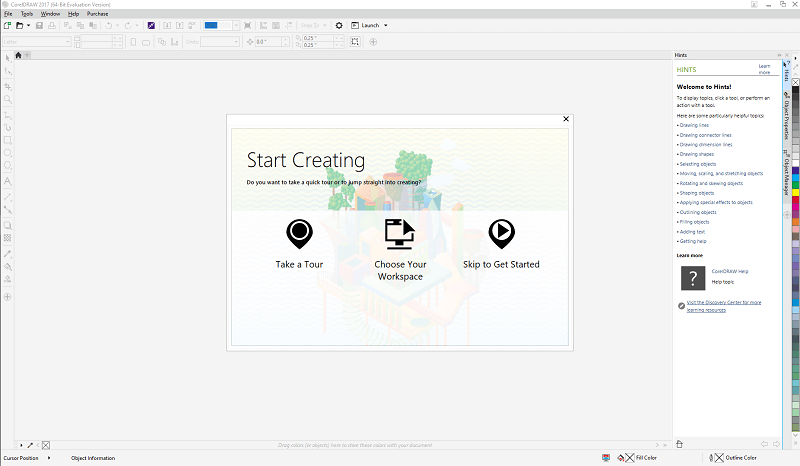800x466 pixels.
Task: Close the Start Creating dialog
Action: pyautogui.click(x=566, y=119)
